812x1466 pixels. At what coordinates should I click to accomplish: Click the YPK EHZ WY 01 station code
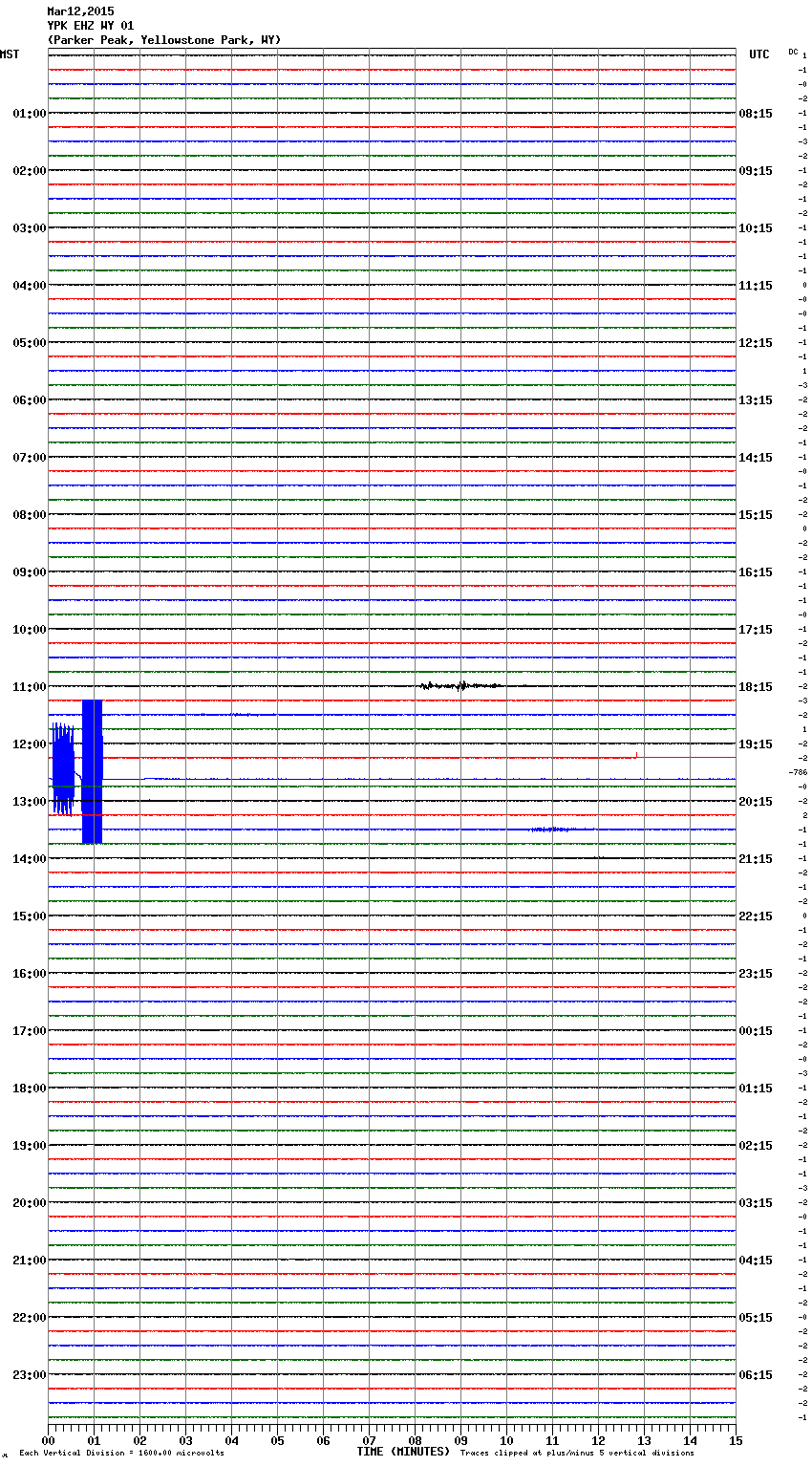(x=91, y=26)
